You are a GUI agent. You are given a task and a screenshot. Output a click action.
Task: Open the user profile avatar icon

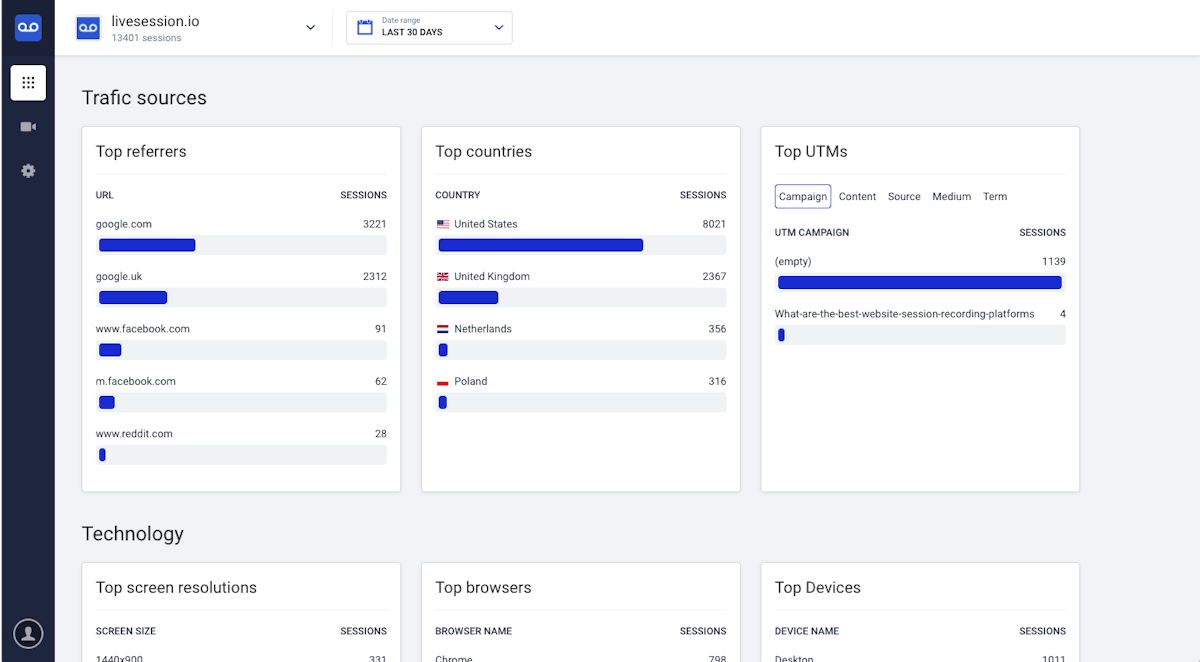[28, 633]
